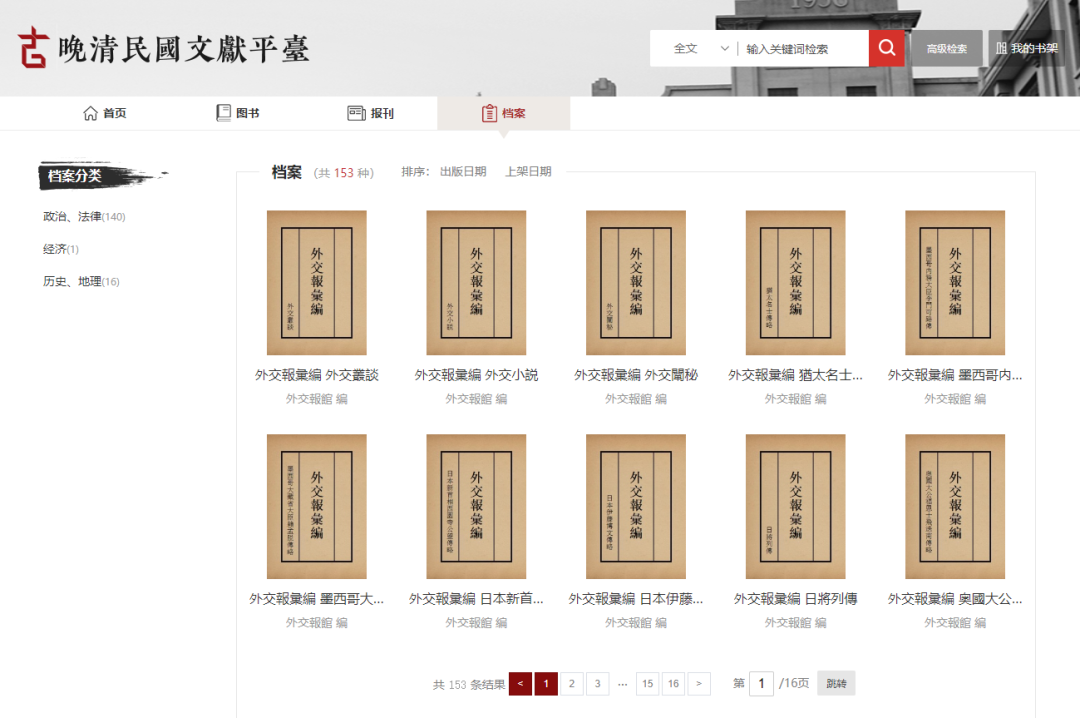Screen dimensions: 1080x718
Task: Open the 首页 home tab
Action: click(105, 113)
